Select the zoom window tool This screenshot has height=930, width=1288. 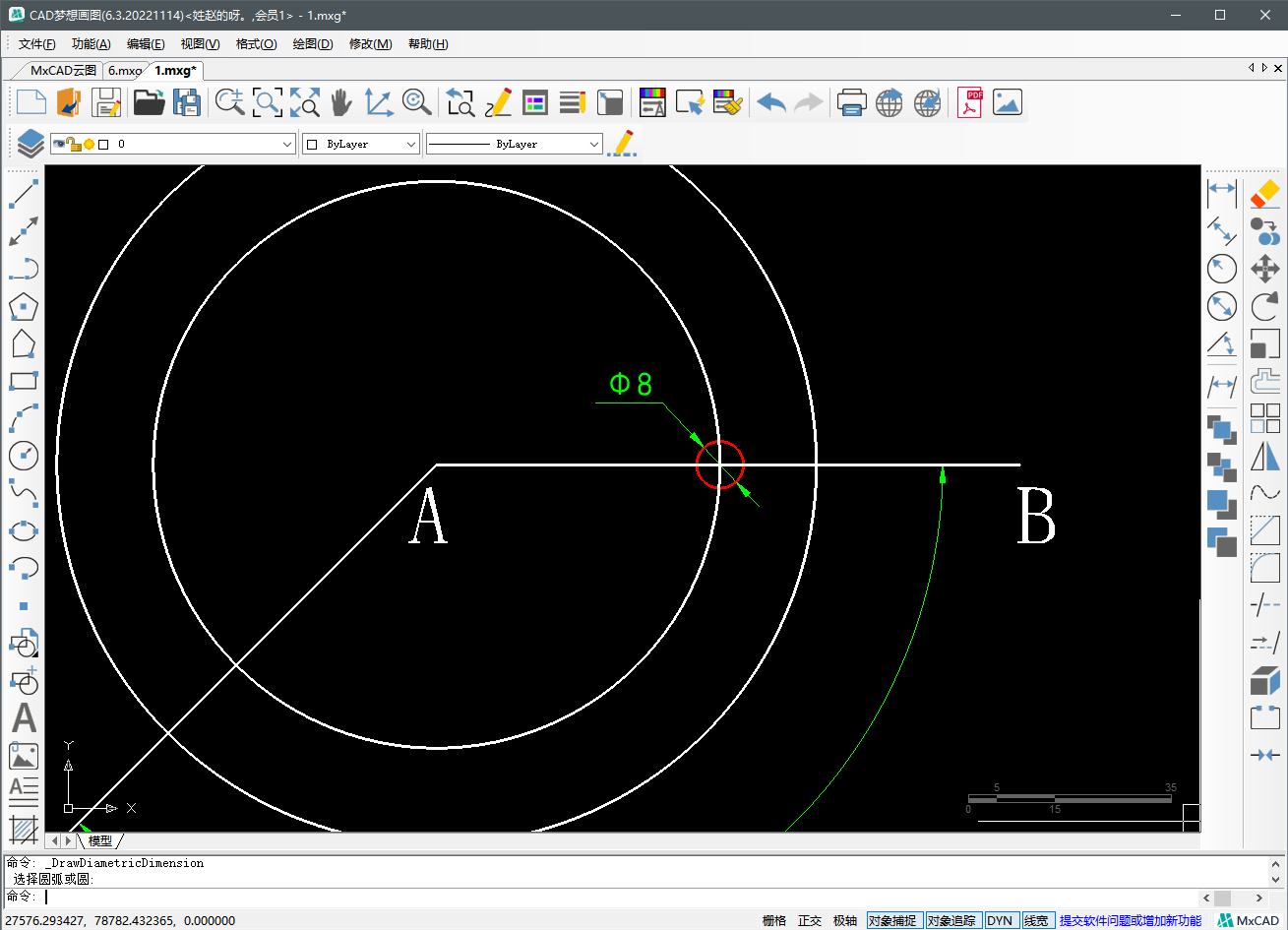coord(268,102)
